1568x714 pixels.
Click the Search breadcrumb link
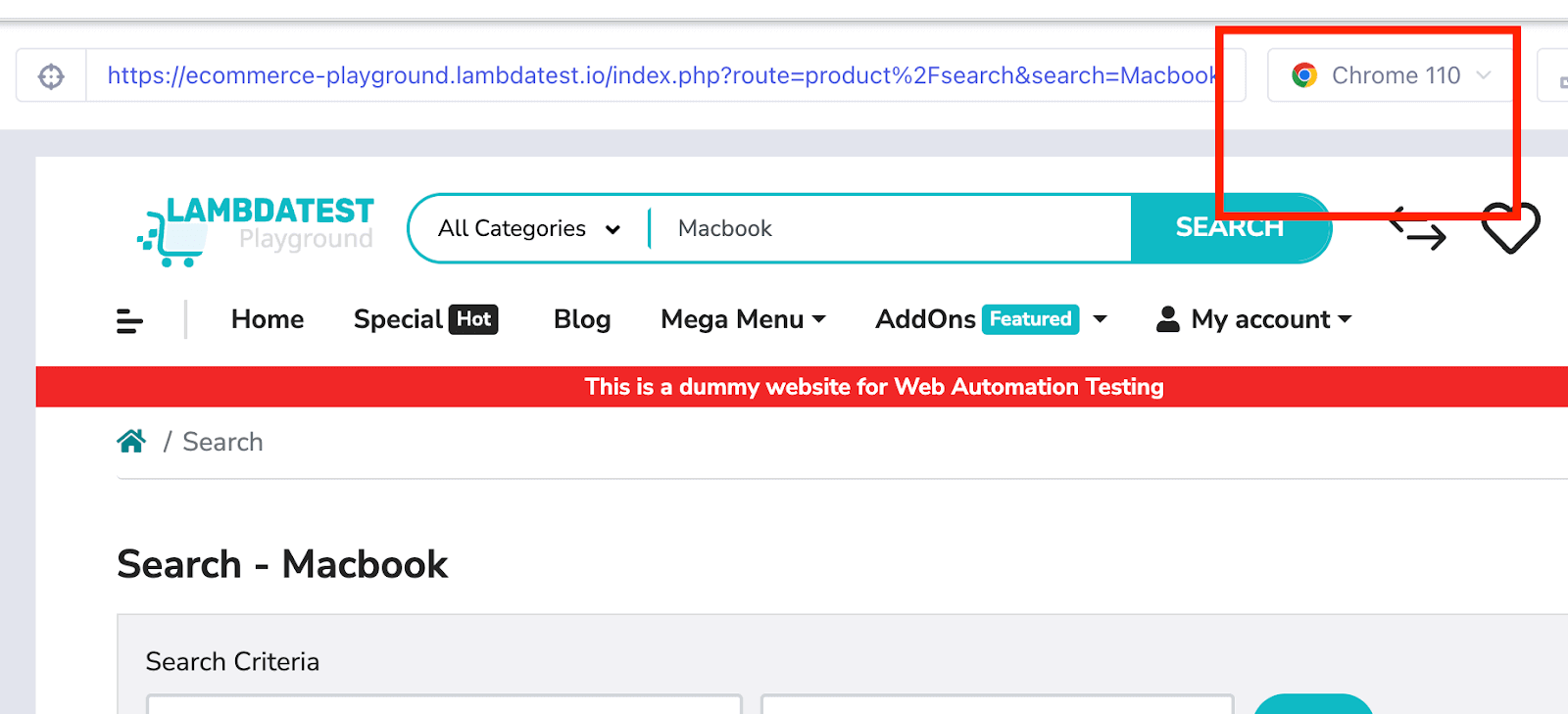coord(222,442)
